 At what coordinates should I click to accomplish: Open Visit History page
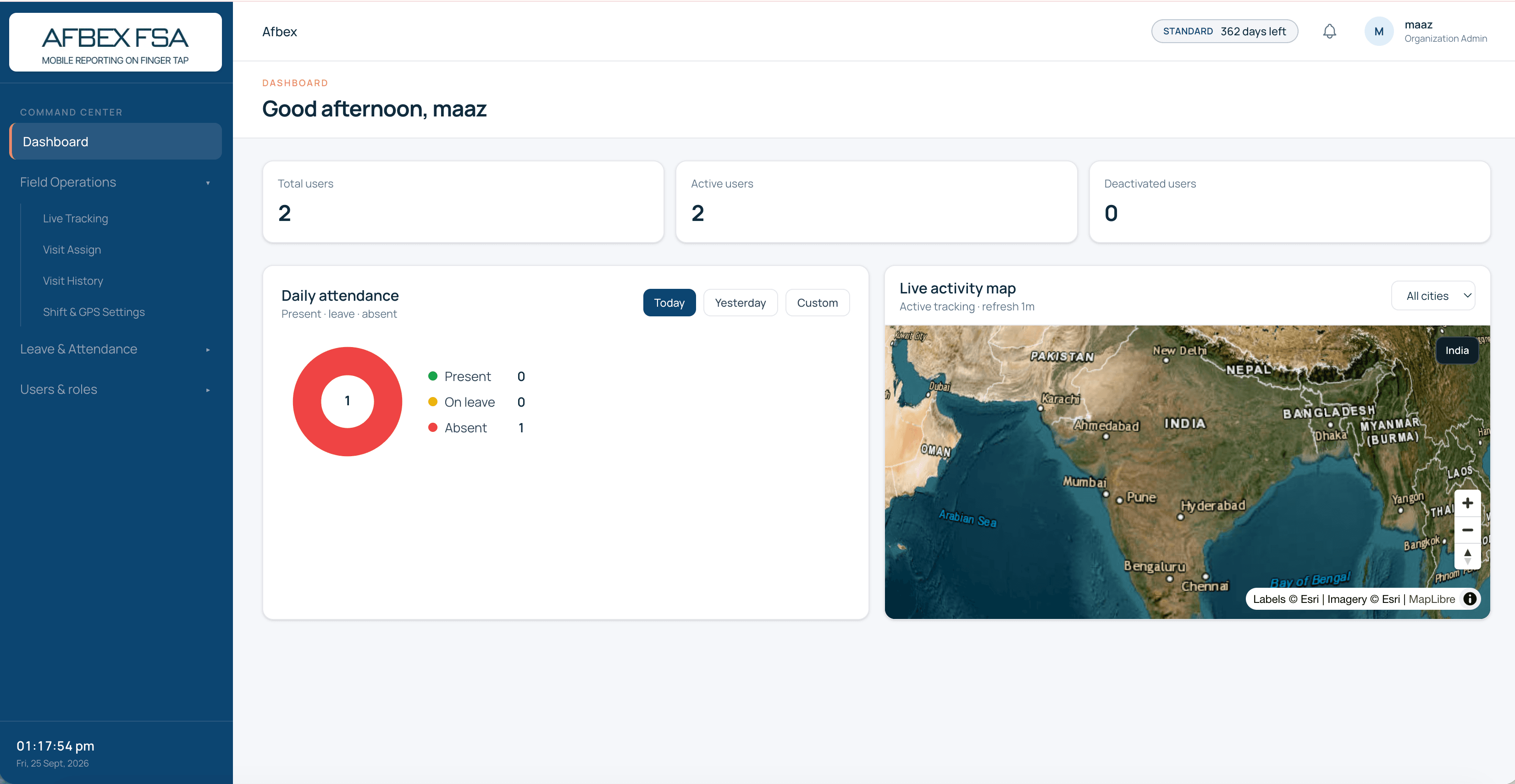[x=73, y=281]
